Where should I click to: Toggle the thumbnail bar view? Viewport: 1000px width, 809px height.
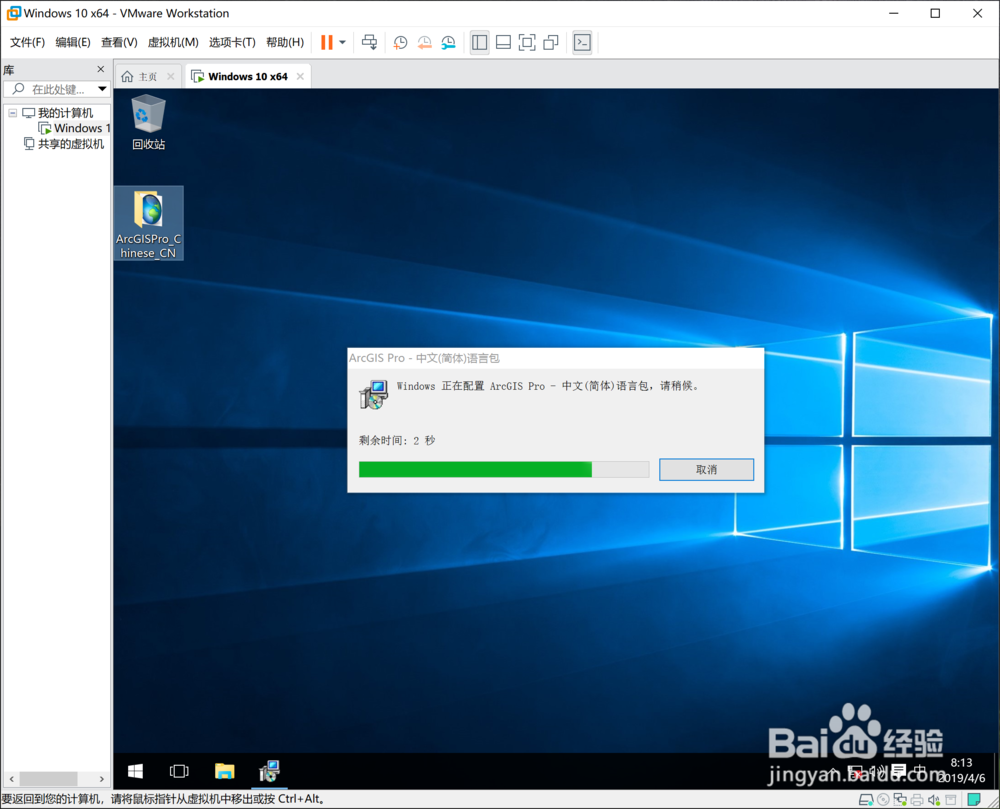point(503,43)
